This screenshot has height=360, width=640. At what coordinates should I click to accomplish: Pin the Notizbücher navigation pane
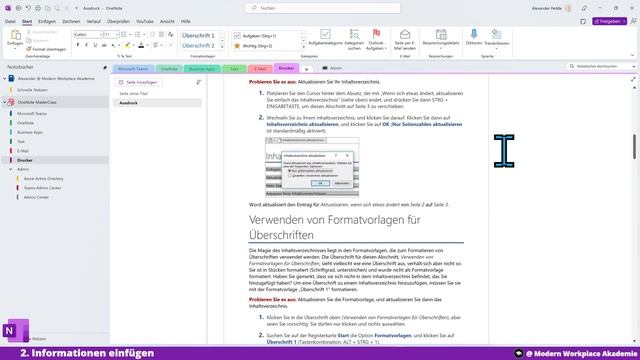click(105, 67)
